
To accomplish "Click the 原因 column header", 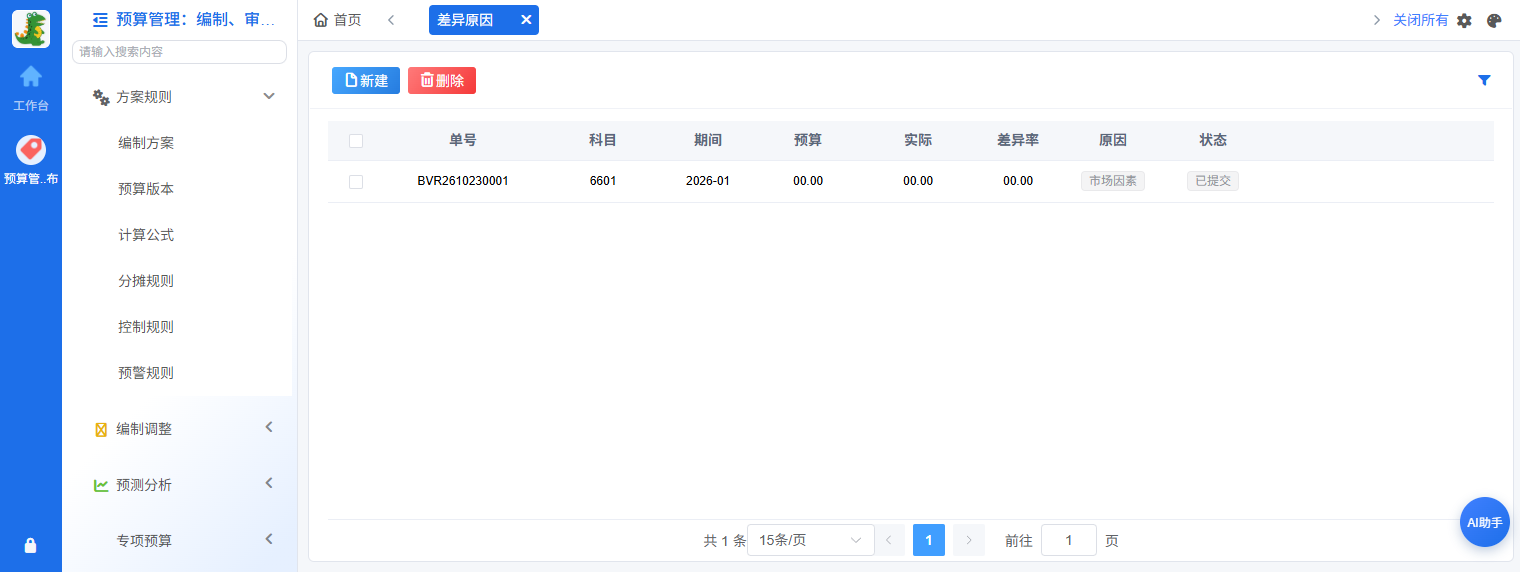I will (1113, 140).
